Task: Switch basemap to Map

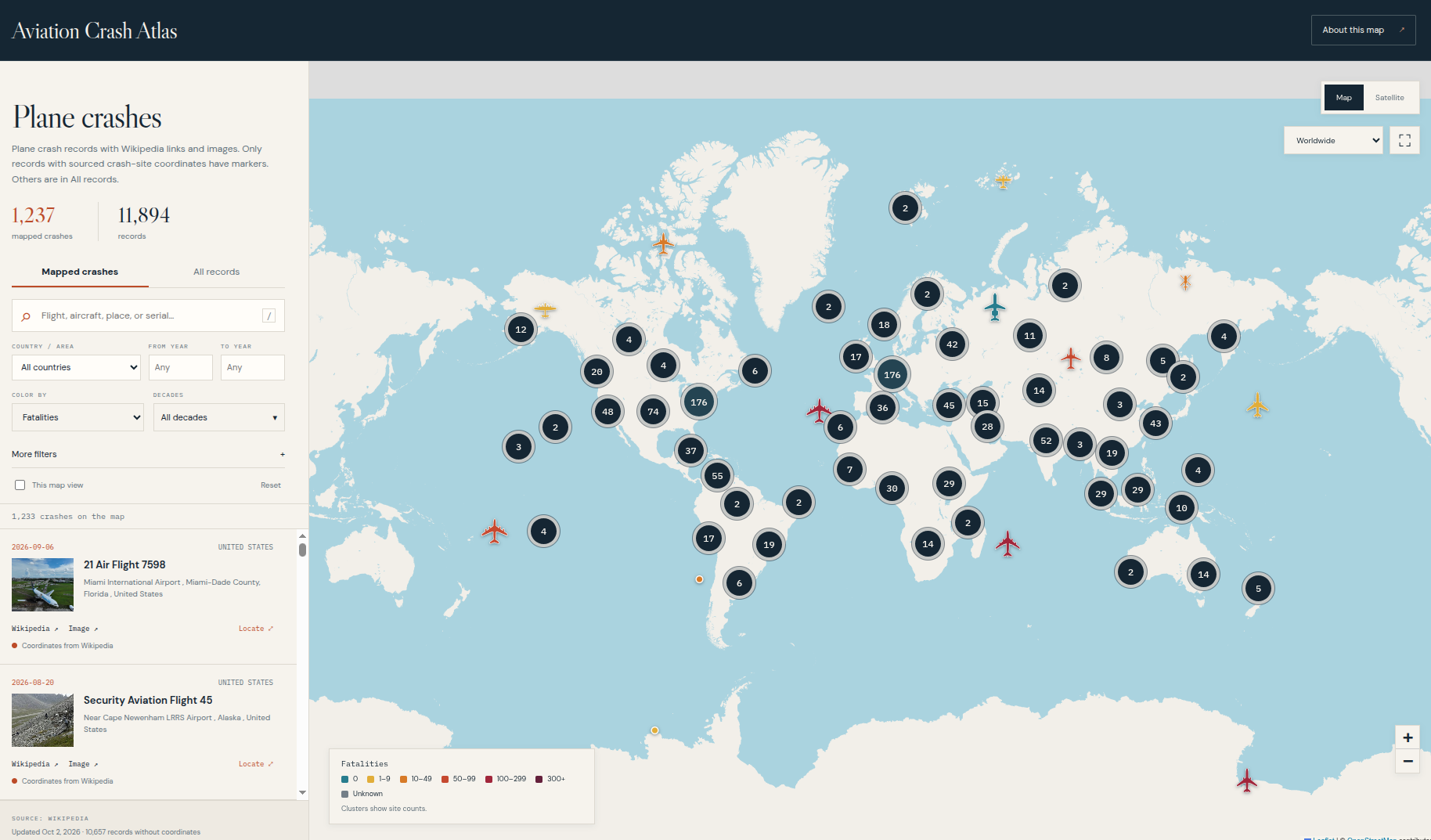Action: click(x=1344, y=98)
